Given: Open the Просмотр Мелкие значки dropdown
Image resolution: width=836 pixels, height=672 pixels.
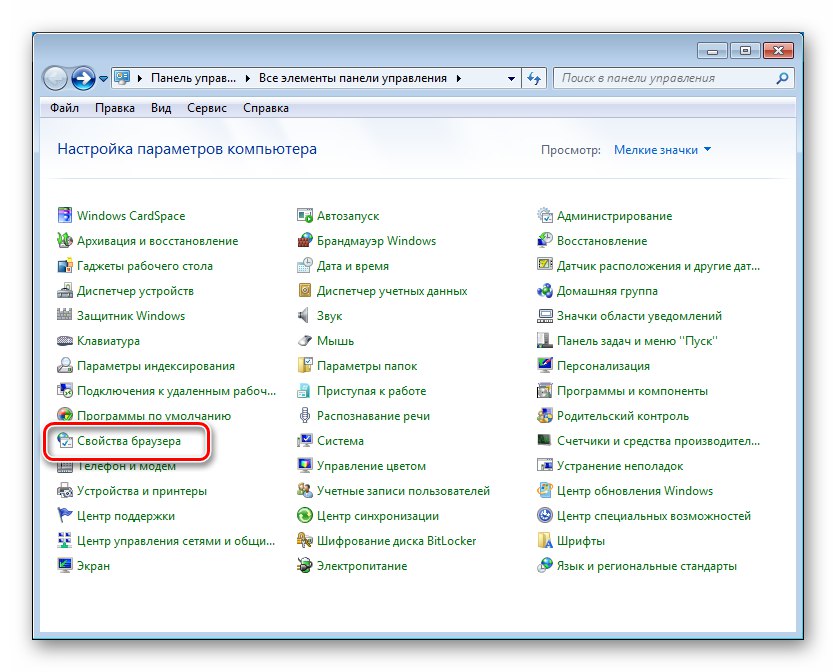Looking at the screenshot, I should [662, 150].
